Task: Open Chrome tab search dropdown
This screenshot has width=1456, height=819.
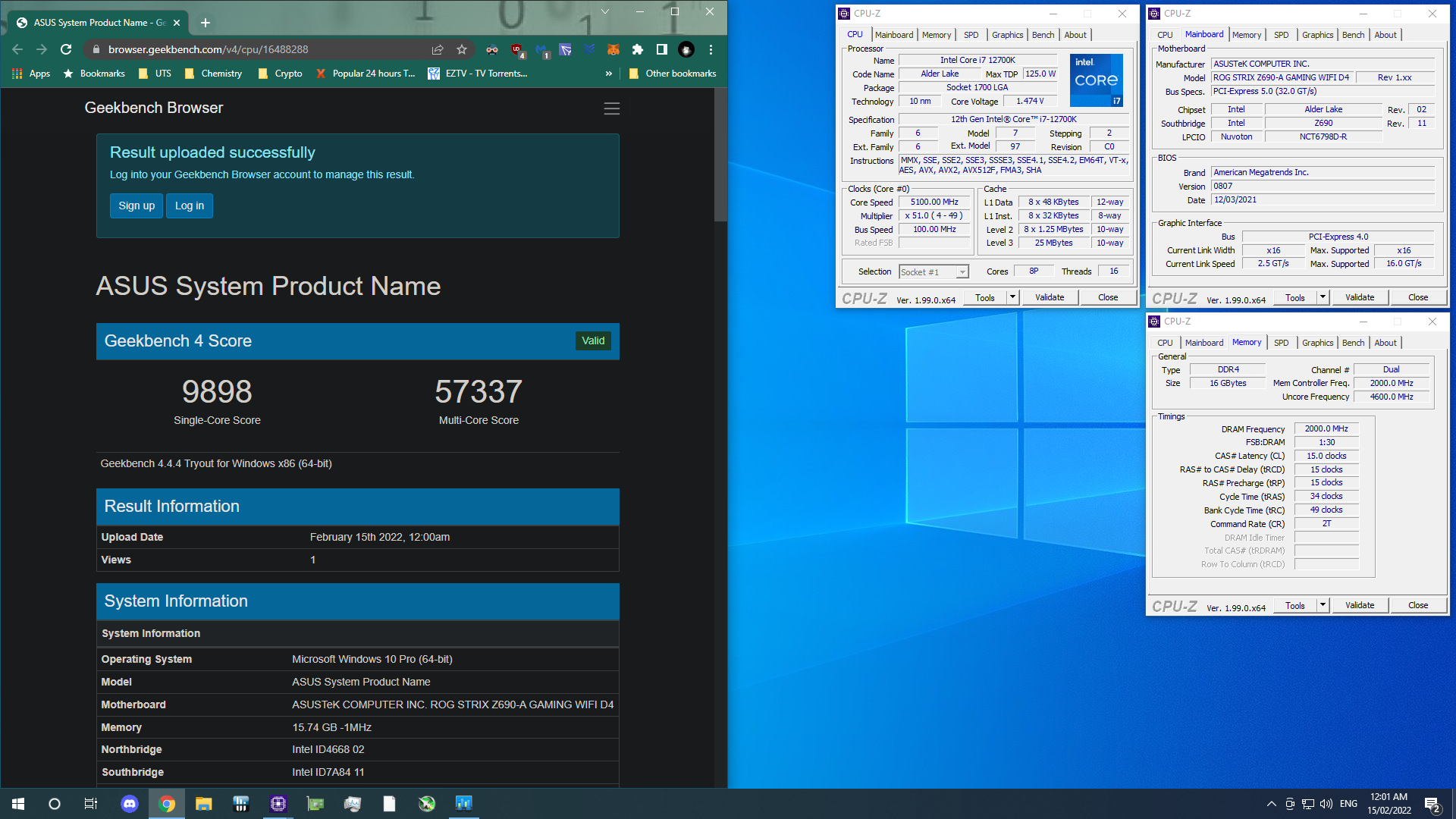Action: [x=605, y=11]
